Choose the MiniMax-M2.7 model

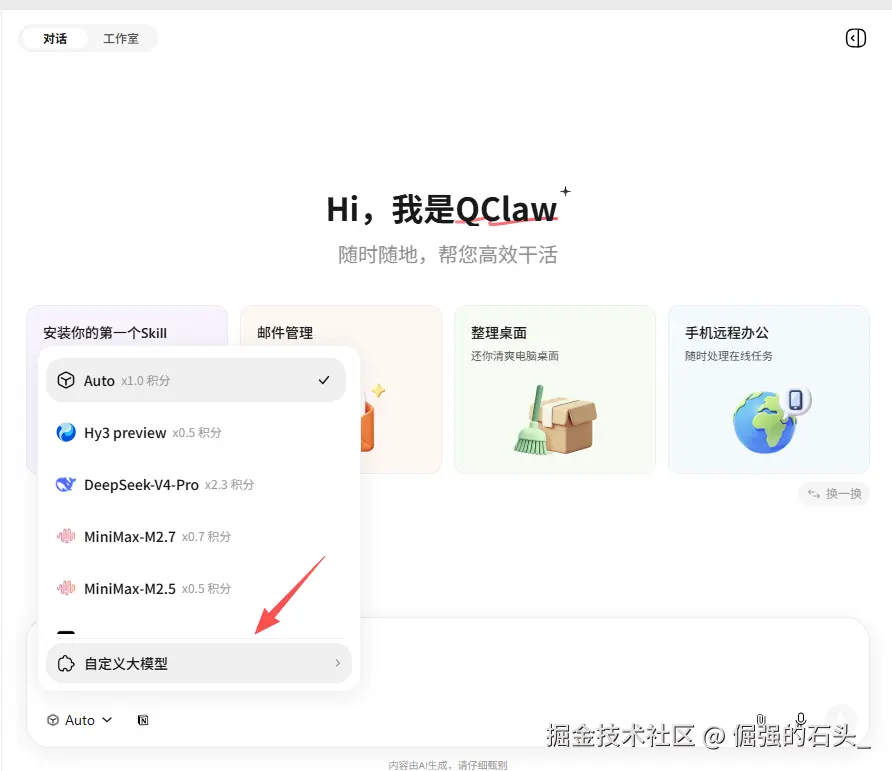coord(196,537)
